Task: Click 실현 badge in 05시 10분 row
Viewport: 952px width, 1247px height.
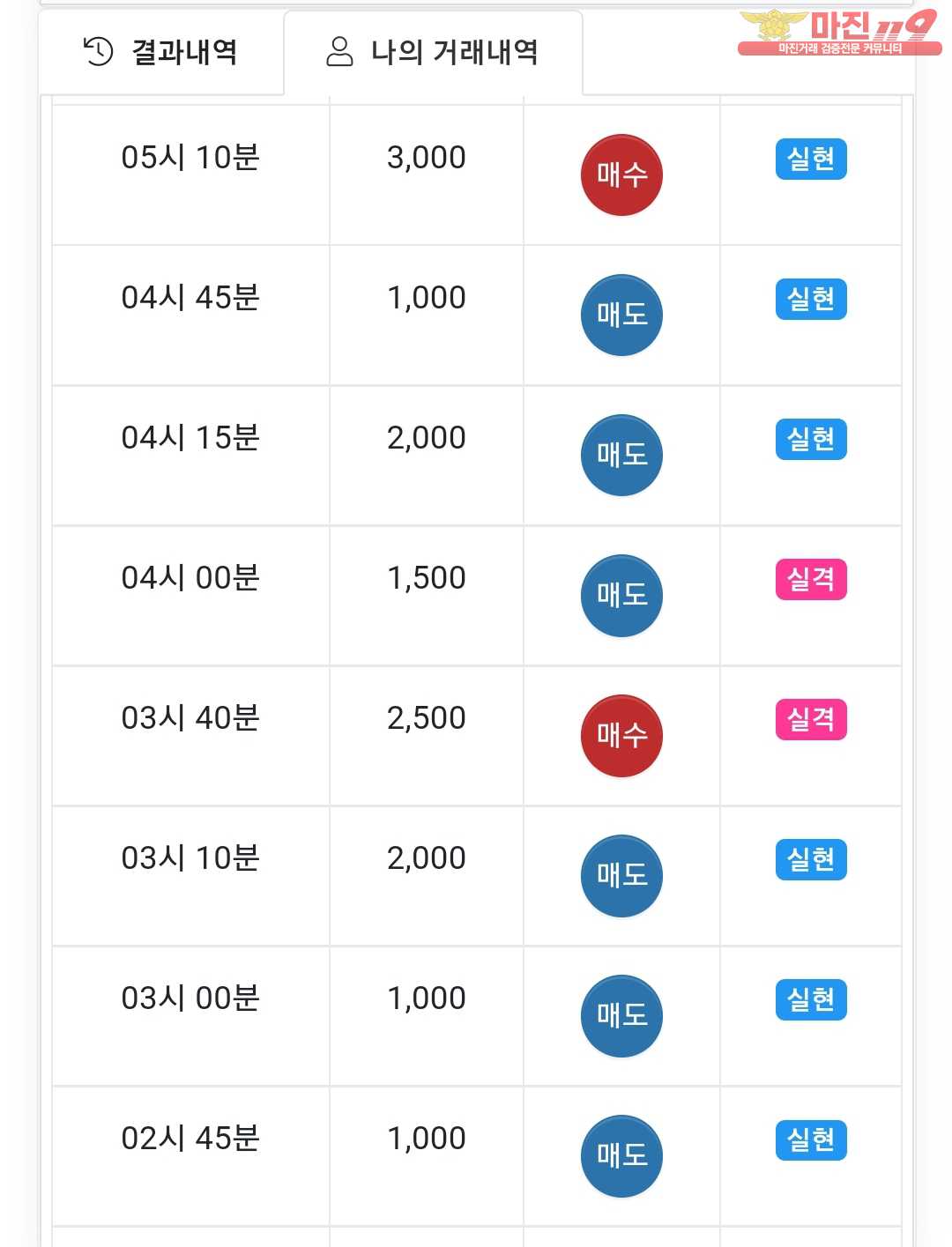Action: [811, 160]
